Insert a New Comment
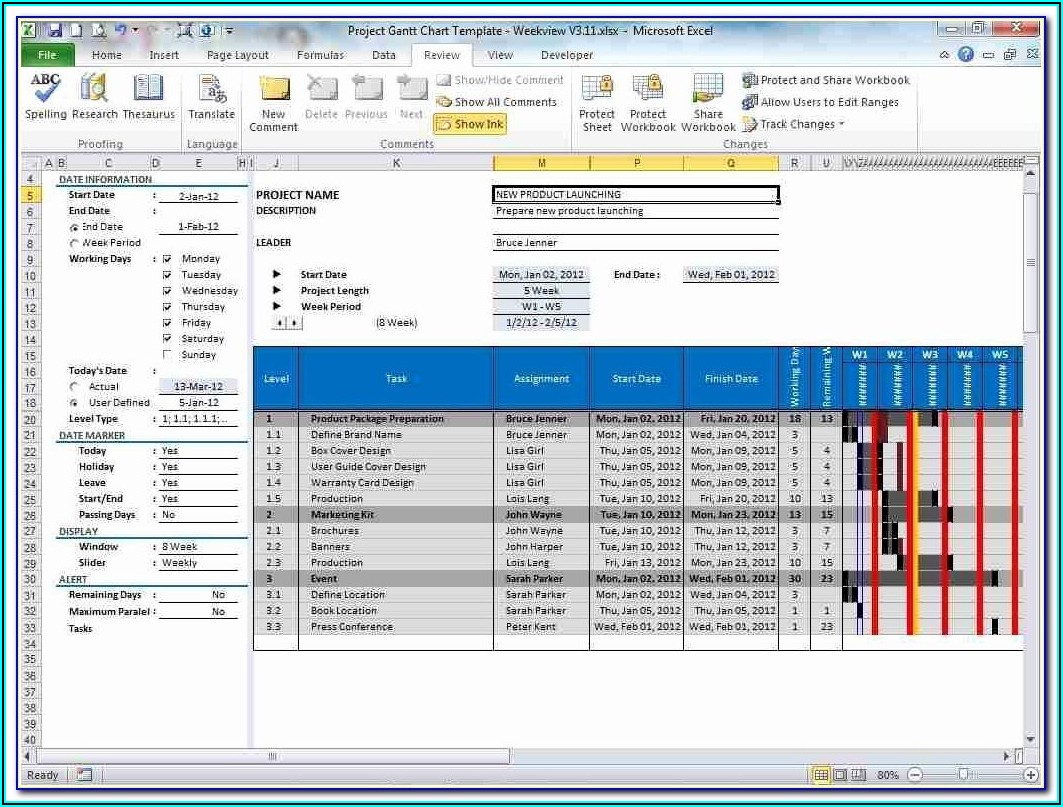Viewport: 1063px width, 807px height. 273,102
